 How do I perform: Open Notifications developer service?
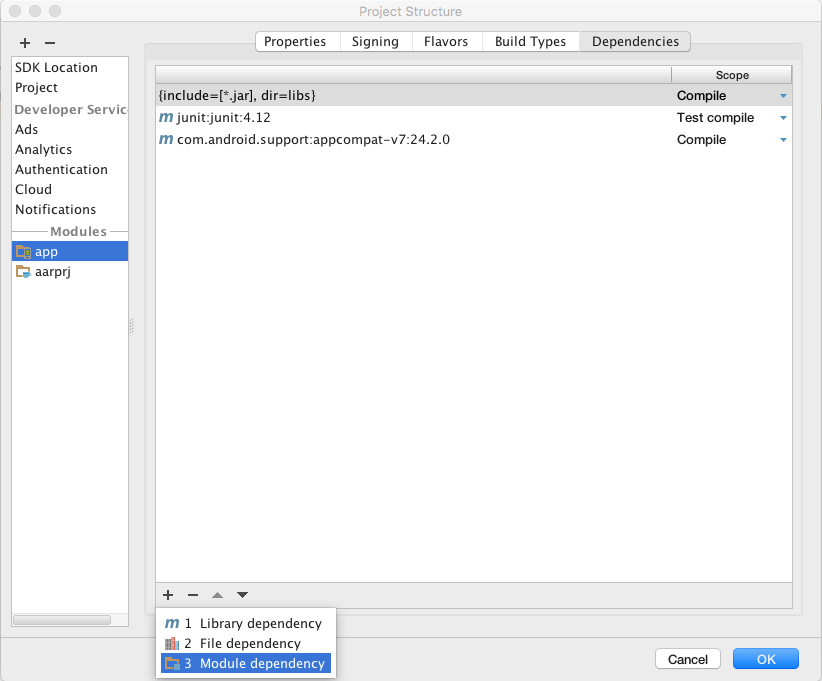[70, 209]
